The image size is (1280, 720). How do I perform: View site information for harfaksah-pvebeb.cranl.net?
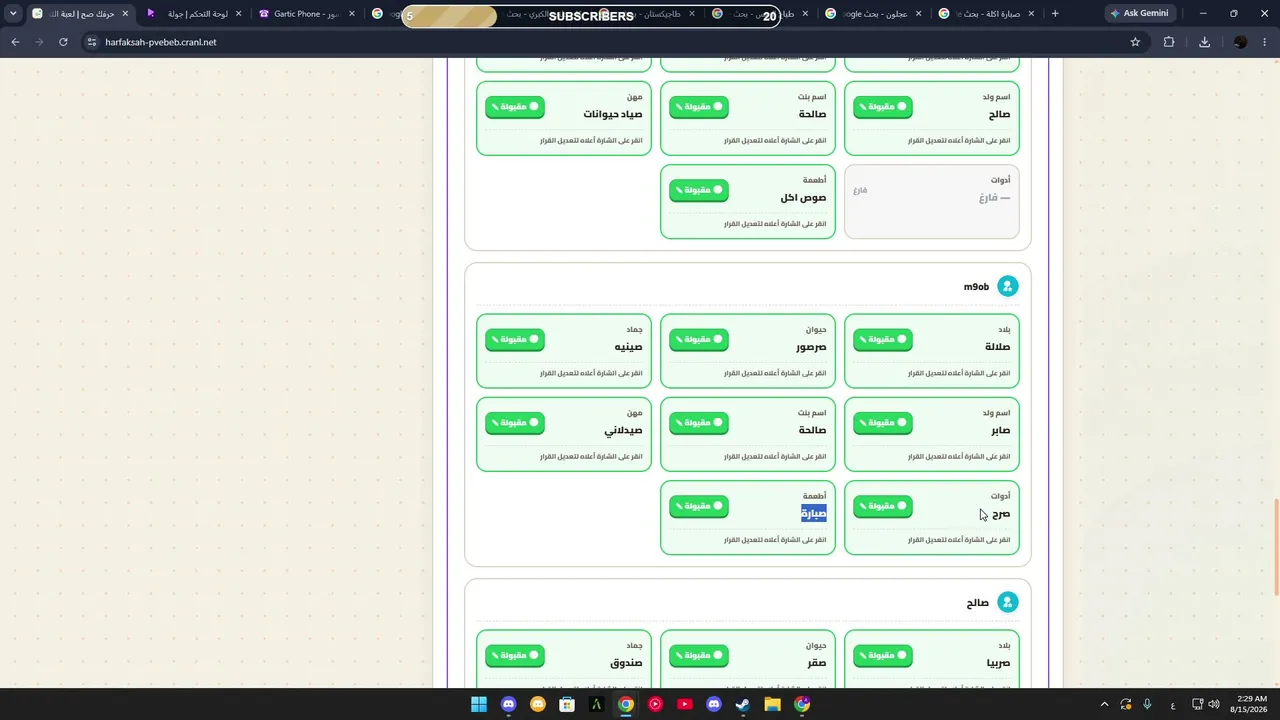(x=91, y=42)
